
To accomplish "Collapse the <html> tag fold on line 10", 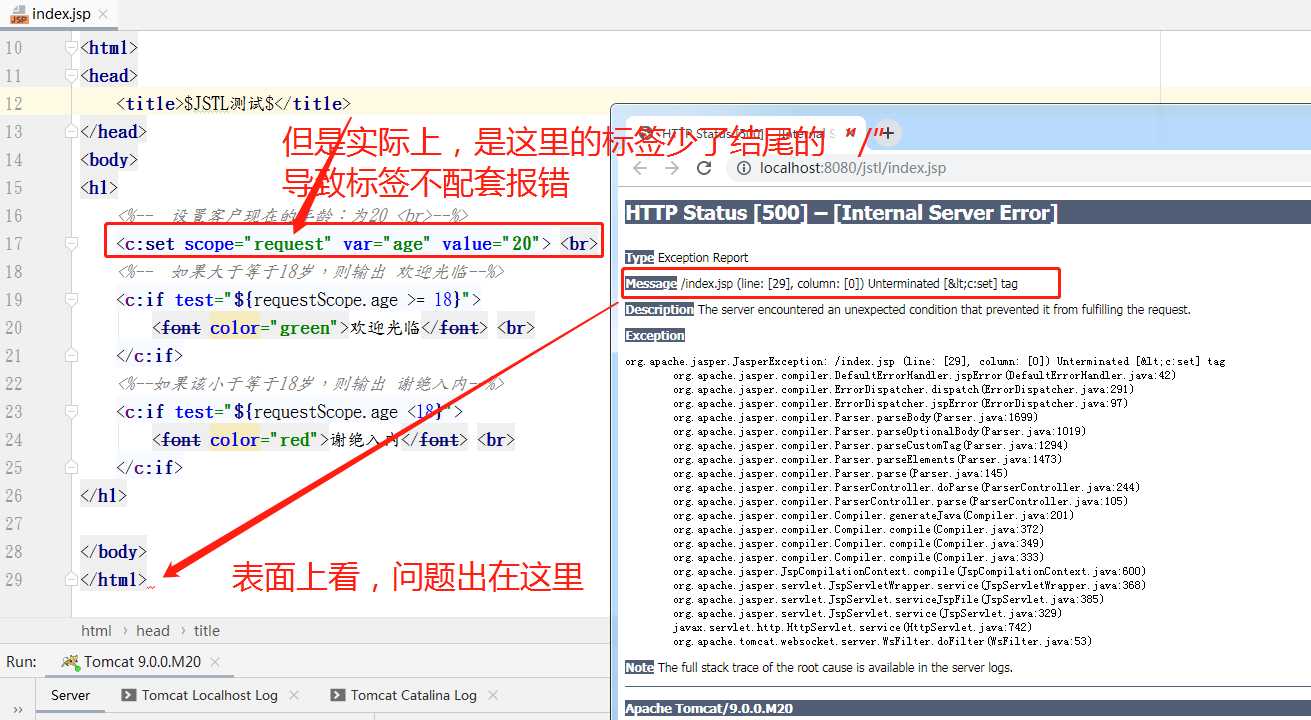I will tap(70, 48).
